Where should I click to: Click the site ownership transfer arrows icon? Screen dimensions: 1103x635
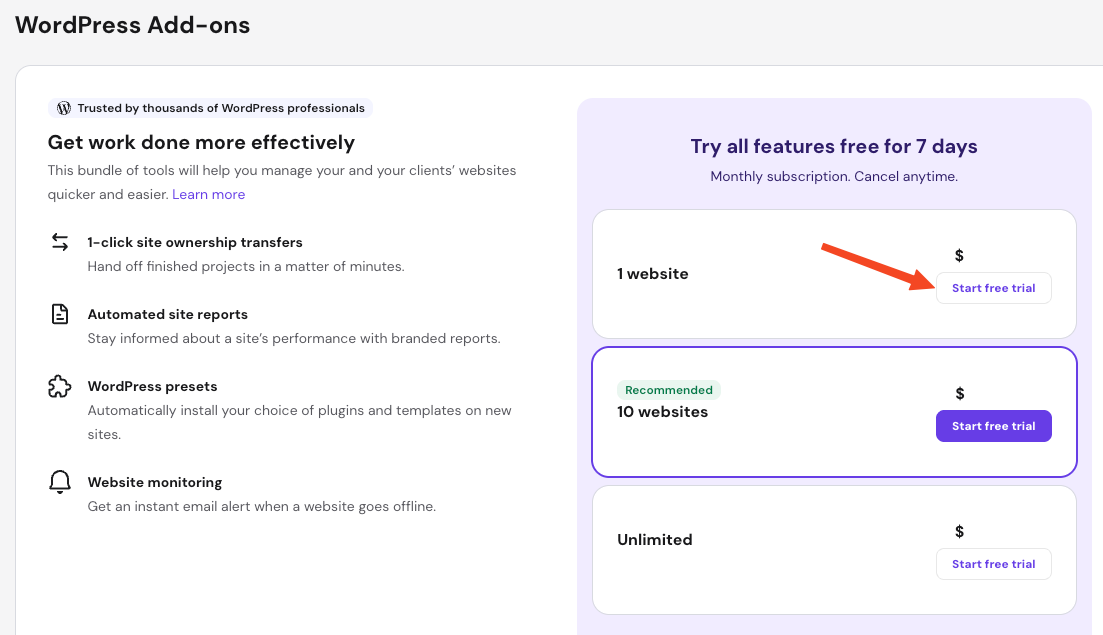pyautogui.click(x=60, y=242)
